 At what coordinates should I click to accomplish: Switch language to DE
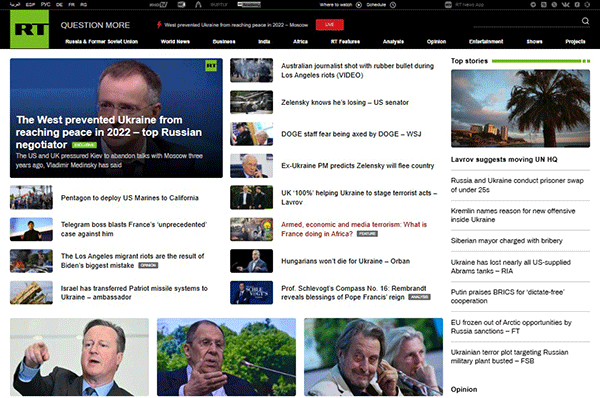click(59, 5)
